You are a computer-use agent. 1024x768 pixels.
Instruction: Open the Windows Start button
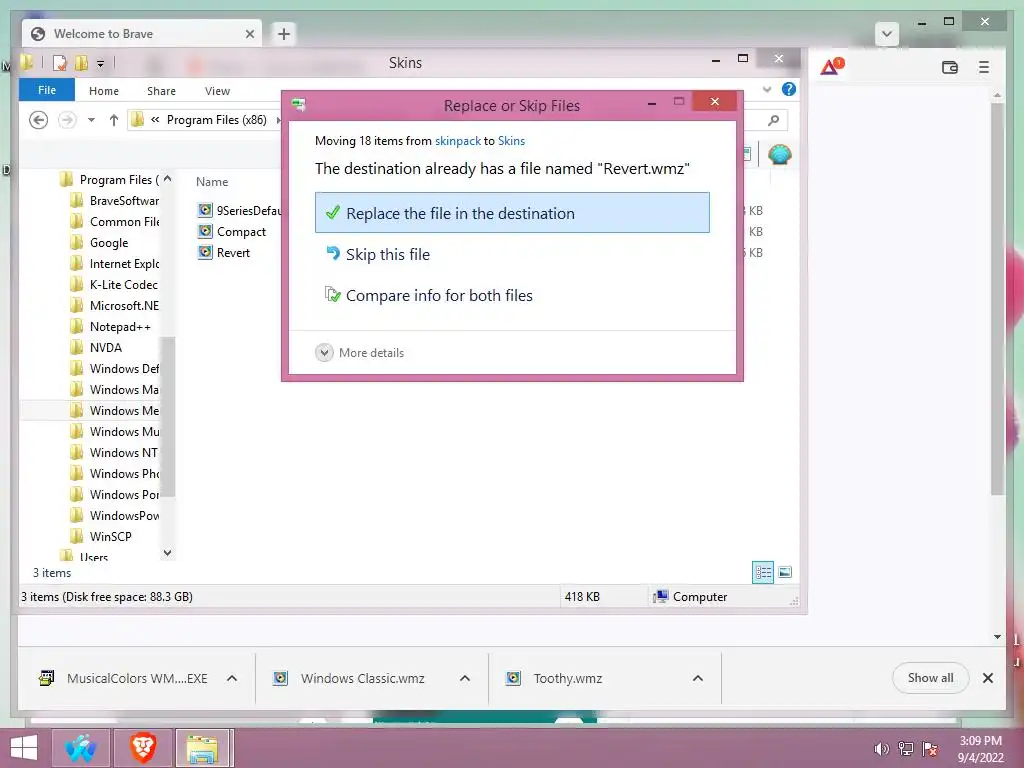pos(24,748)
